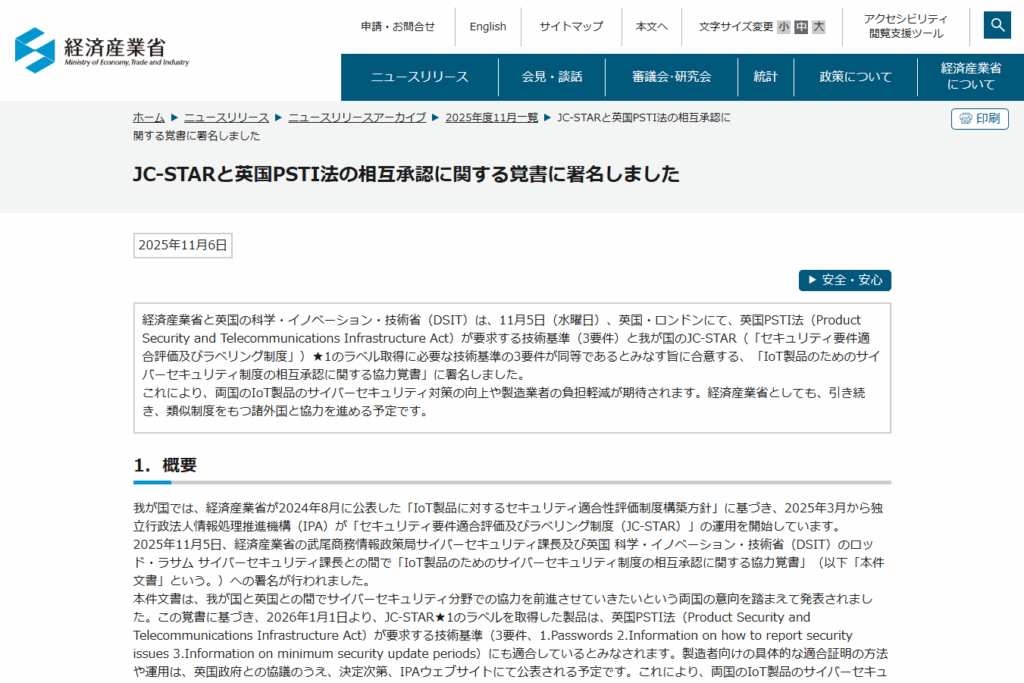Viewport: 1024px width, 683px height.
Task: Open the サイトマップ page
Action: [x=571, y=26]
